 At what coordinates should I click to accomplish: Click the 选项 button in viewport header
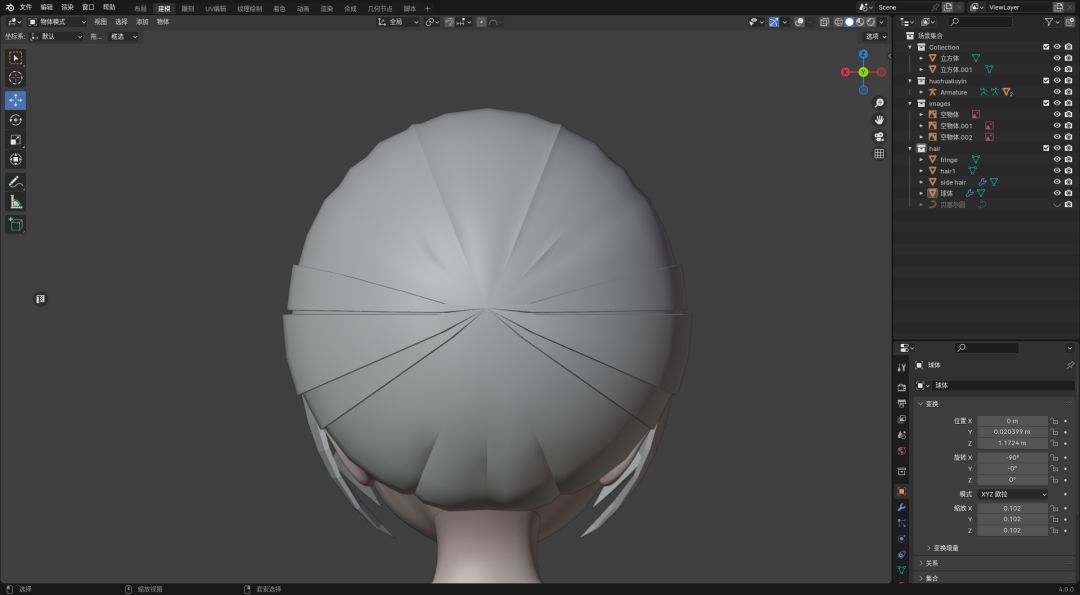coord(876,36)
